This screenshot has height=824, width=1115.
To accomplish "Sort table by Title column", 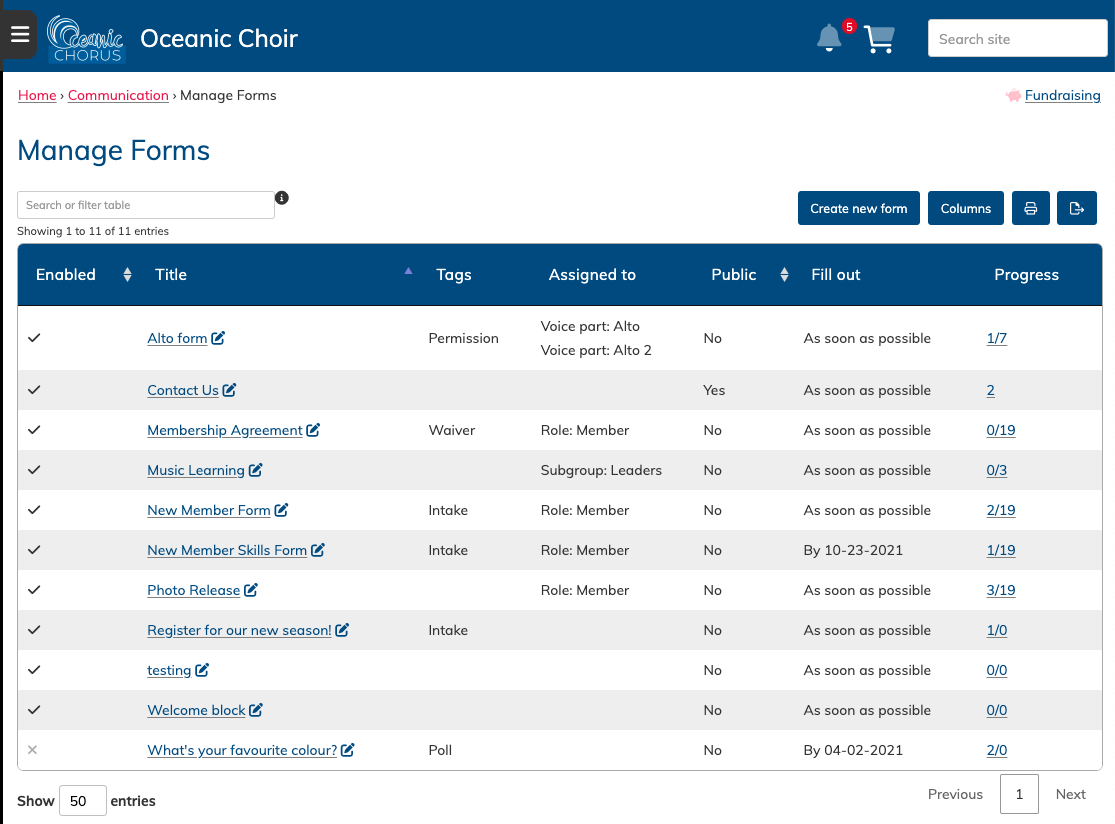I will click(408, 271).
